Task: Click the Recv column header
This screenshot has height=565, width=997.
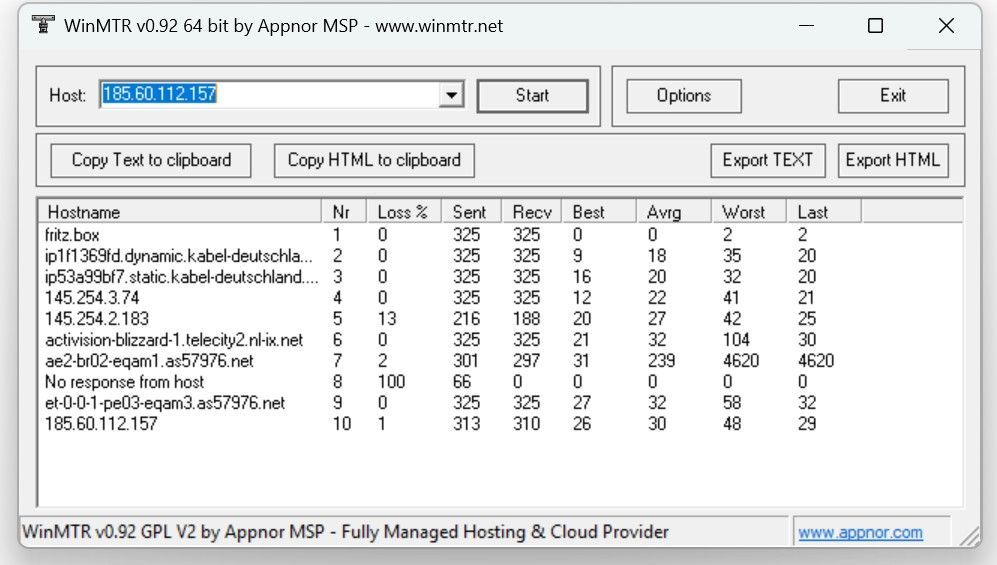Action: click(532, 212)
